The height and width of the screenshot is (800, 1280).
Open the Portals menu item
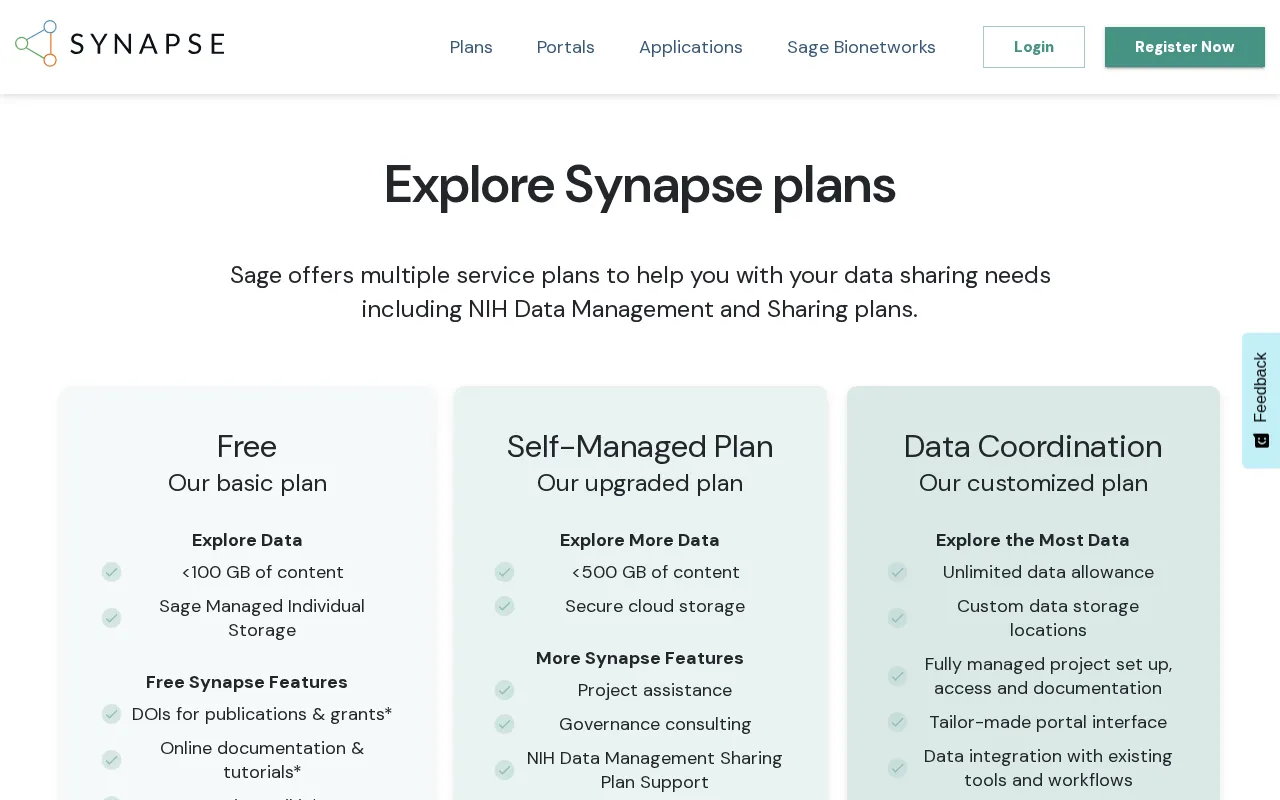click(x=565, y=47)
